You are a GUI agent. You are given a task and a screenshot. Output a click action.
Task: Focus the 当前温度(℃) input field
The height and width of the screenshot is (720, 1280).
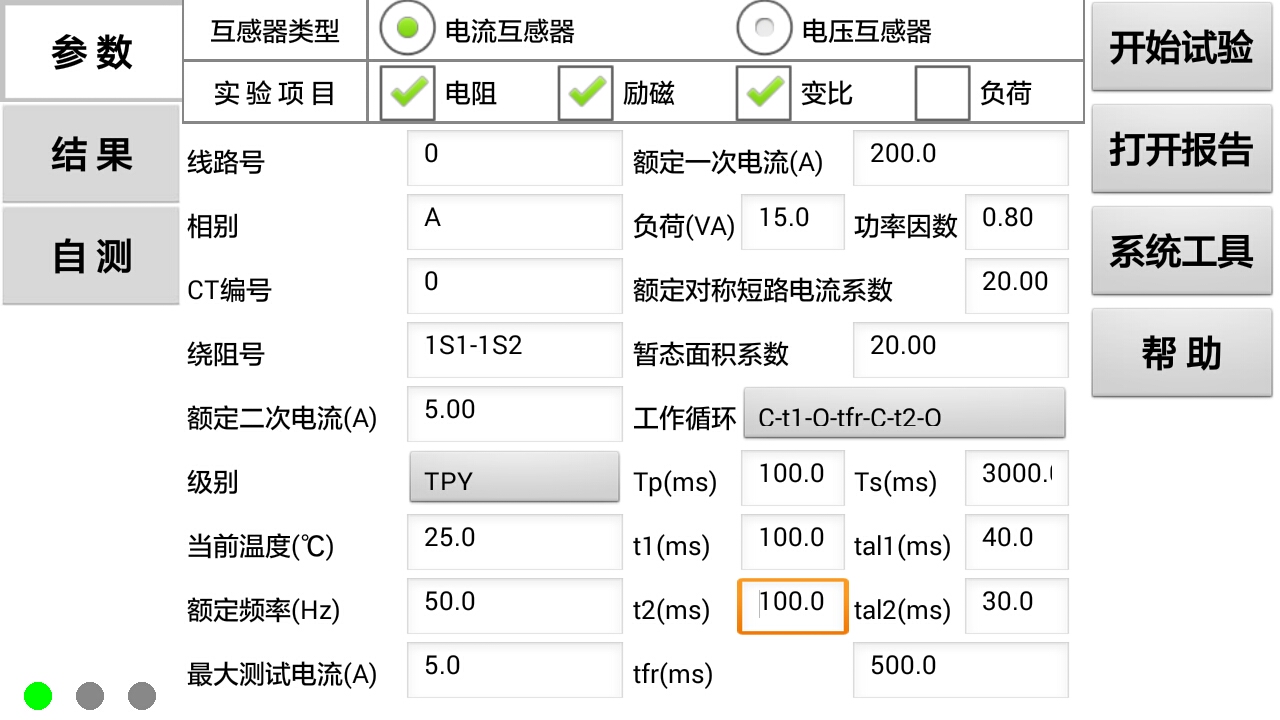514,542
